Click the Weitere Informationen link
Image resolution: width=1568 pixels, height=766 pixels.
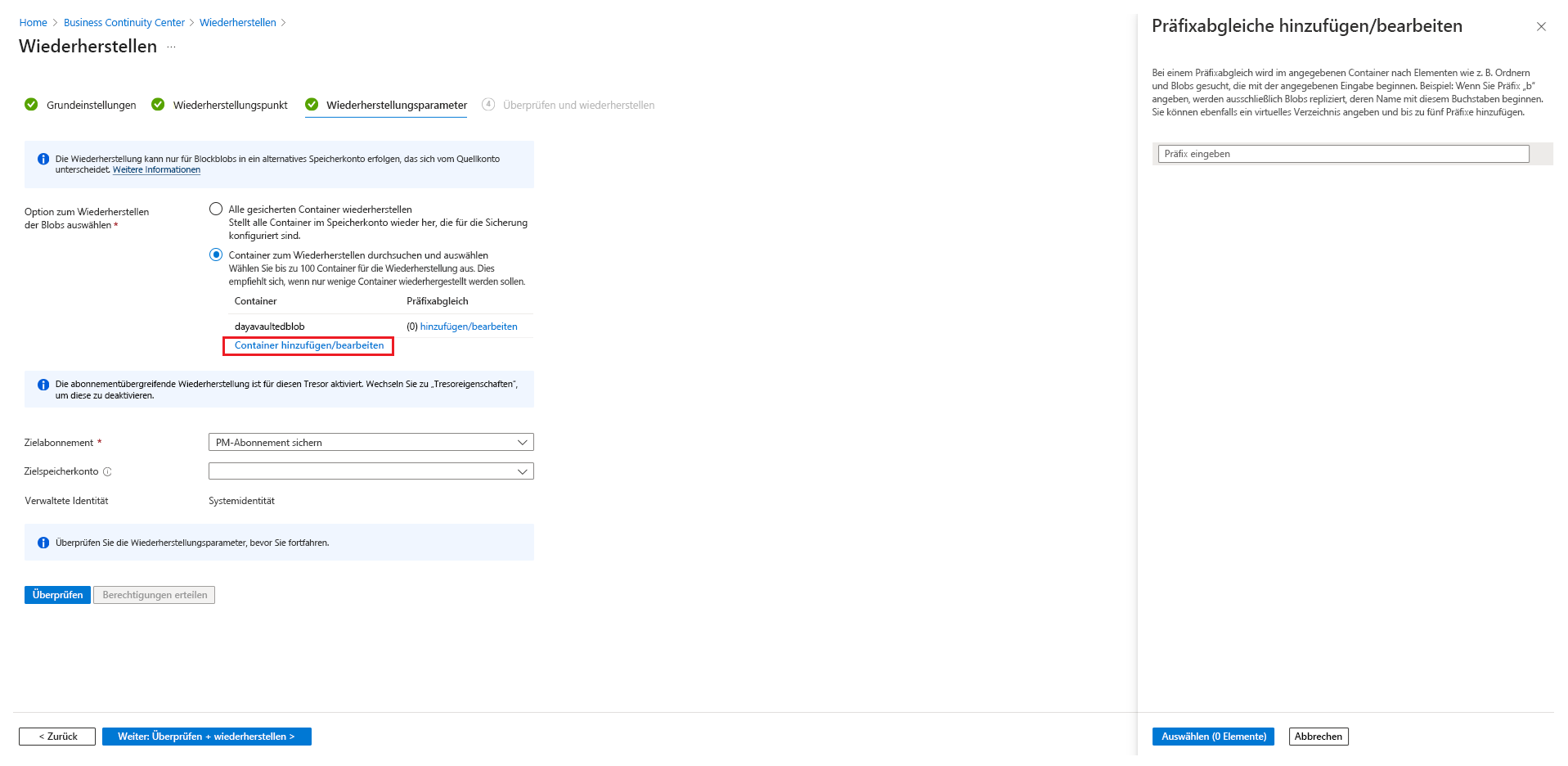click(x=155, y=169)
